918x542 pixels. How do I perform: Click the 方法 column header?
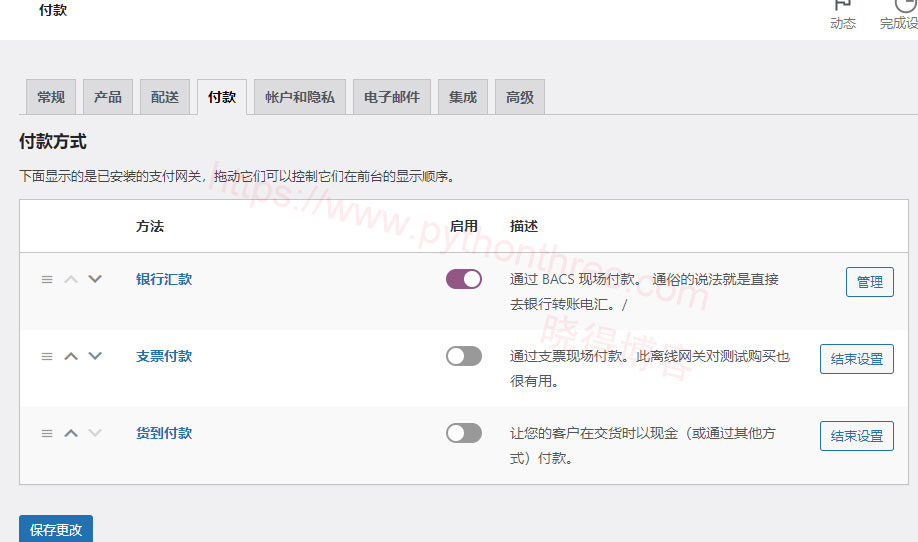pos(150,227)
